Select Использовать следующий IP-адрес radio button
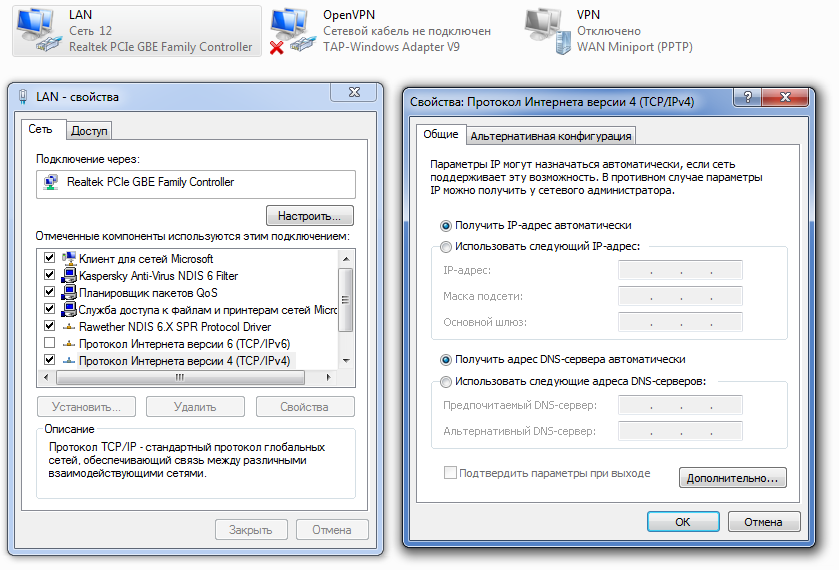Image resolution: width=839 pixels, height=570 pixels. [445, 247]
